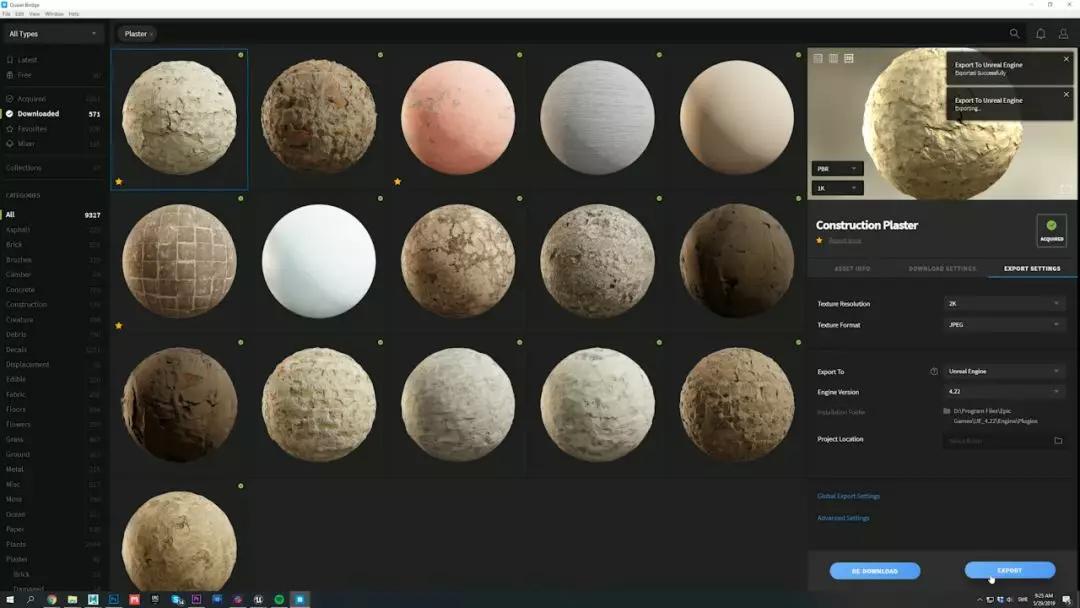Image resolution: width=1080 pixels, height=608 pixels.
Task: Click the notifications bell icon
Action: tap(1040, 34)
